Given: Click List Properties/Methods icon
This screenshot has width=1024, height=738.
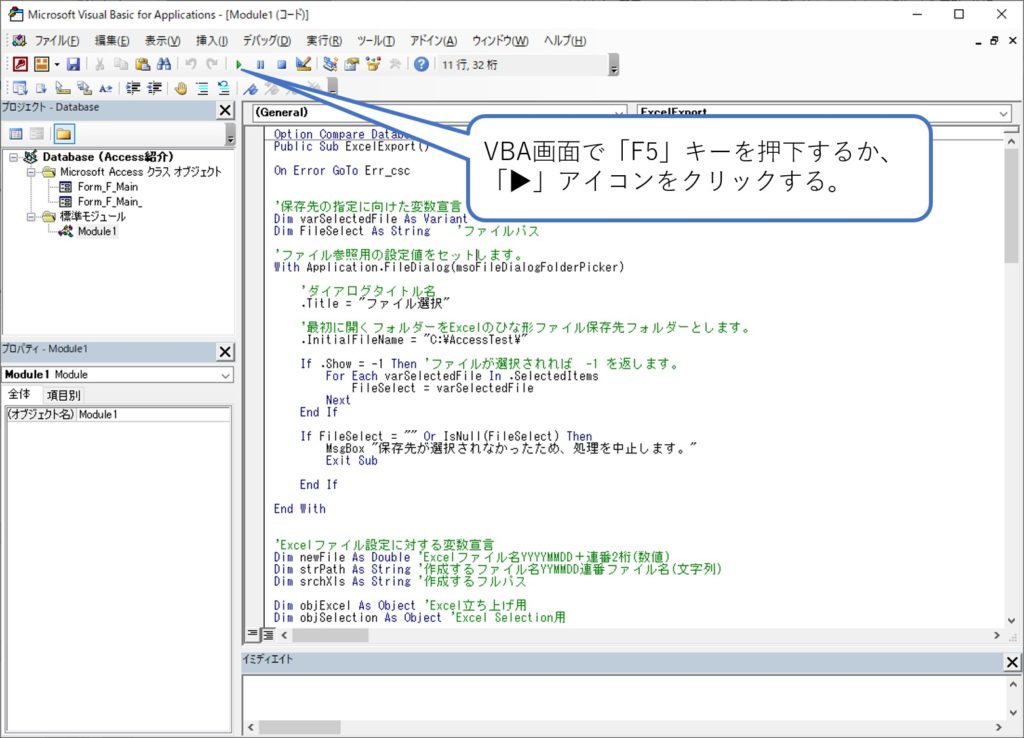Looking at the screenshot, I should pos(20,88).
